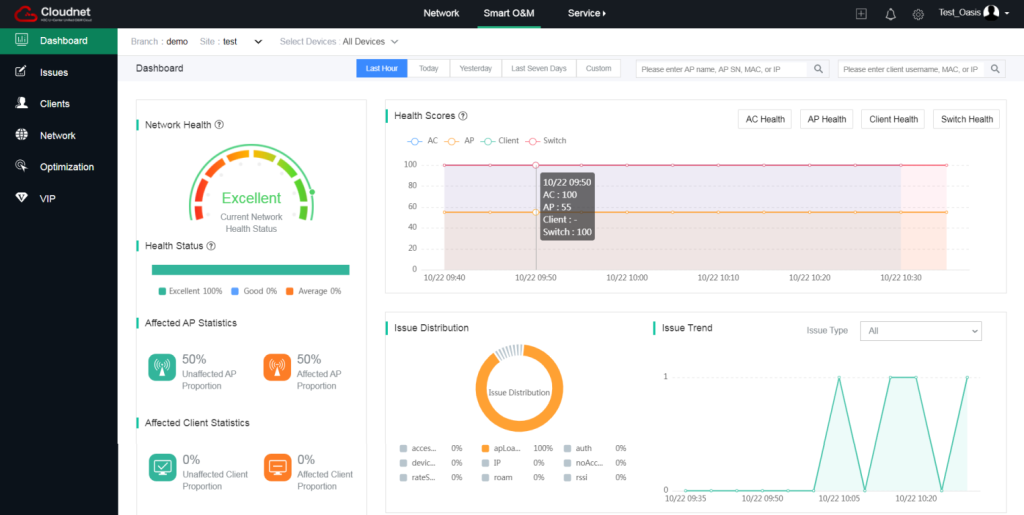Click the Health Scores help icon
The image size is (1024, 515).
[463, 116]
